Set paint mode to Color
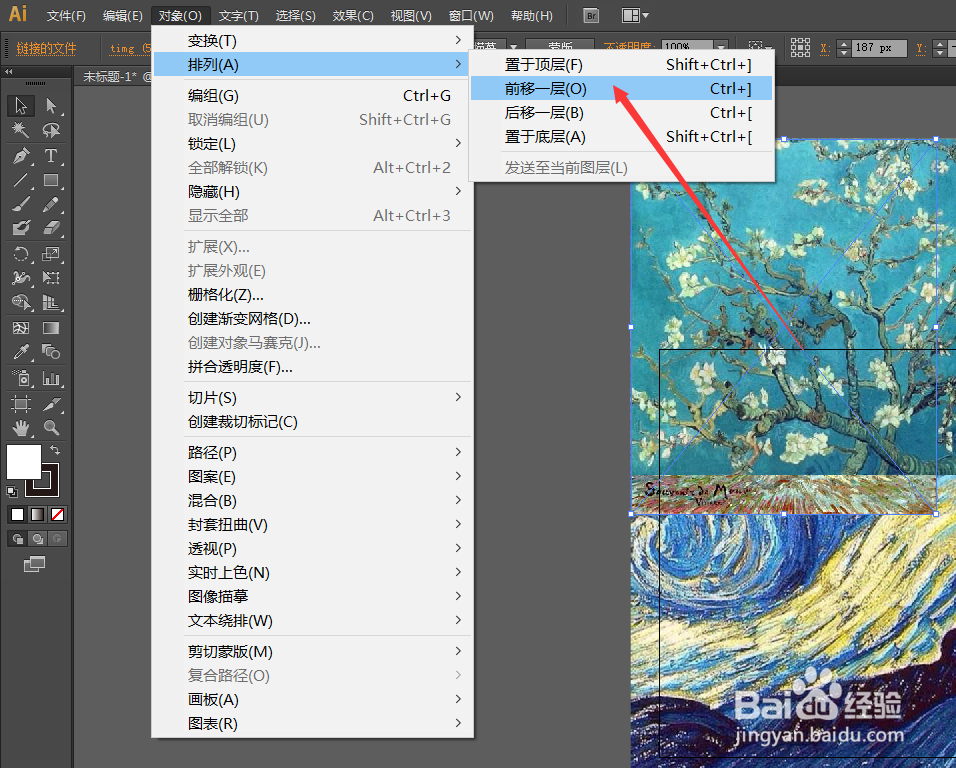Viewport: 956px width, 768px height. click(x=18, y=514)
